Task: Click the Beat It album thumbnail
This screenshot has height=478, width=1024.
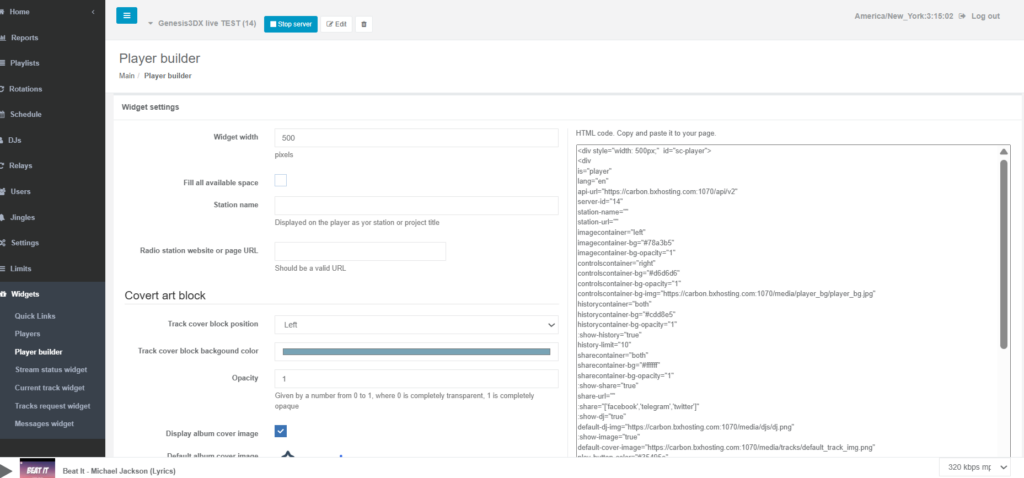Action: pos(36,469)
